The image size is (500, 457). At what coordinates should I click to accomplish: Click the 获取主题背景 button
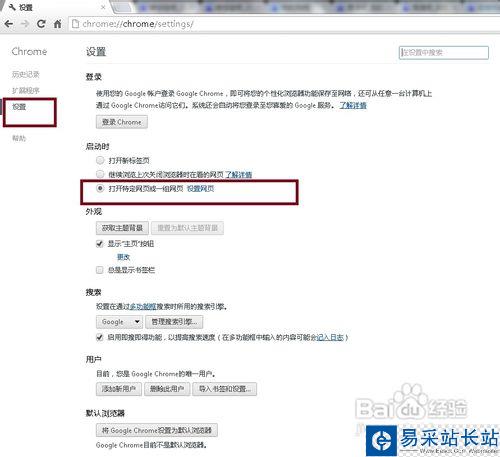[122, 228]
